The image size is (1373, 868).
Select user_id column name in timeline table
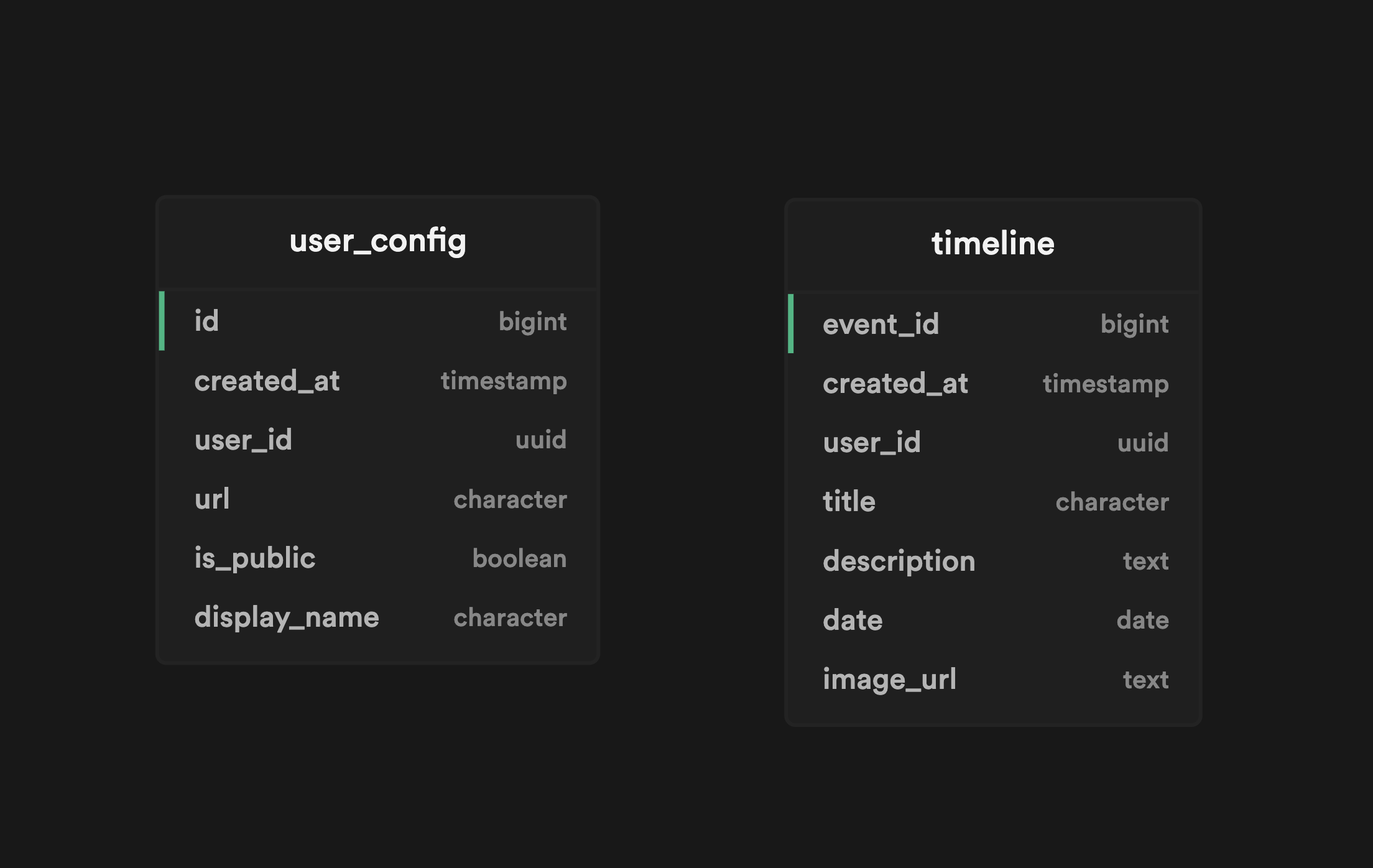point(871,443)
